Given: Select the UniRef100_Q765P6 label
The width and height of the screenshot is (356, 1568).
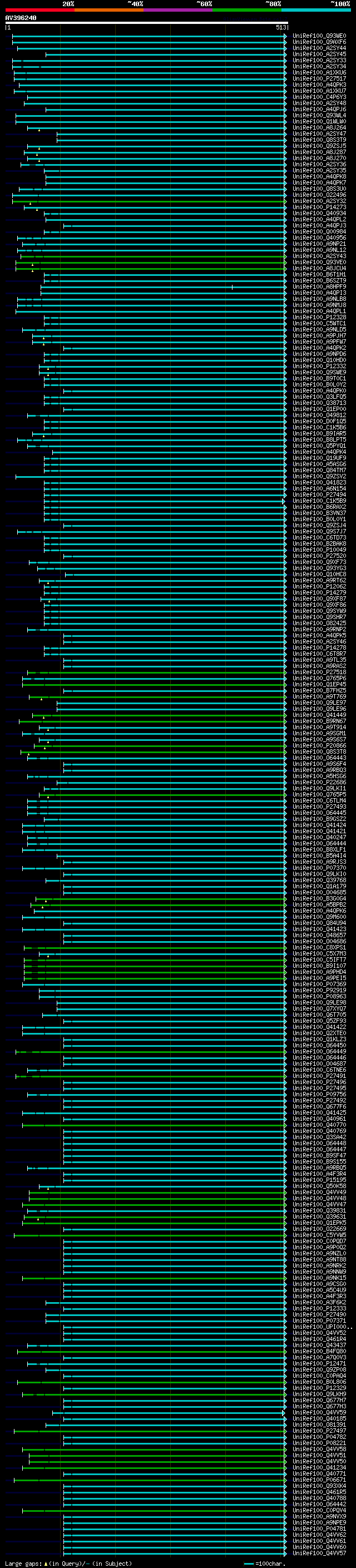Looking at the screenshot, I should [319, 678].
